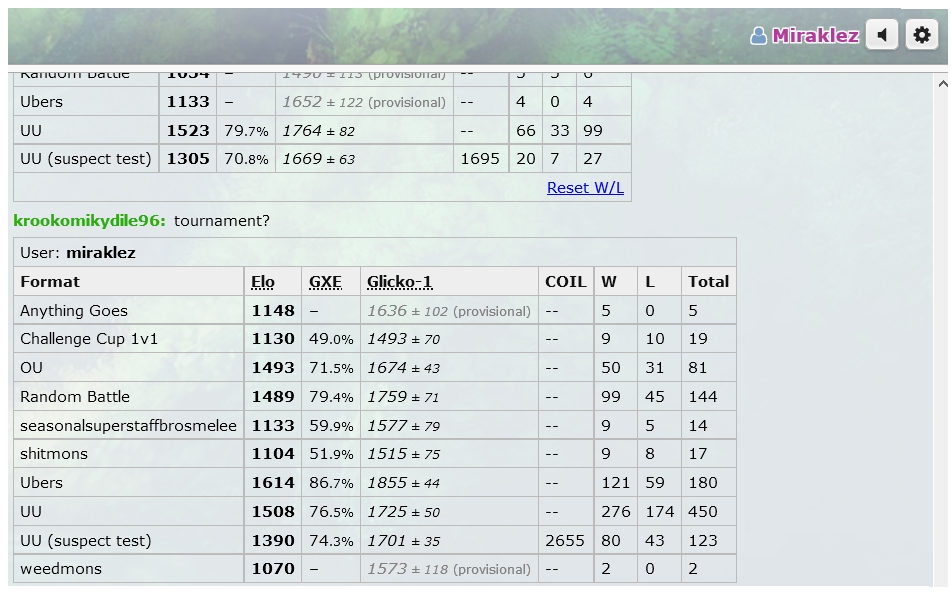Click the Miraklez username in the header
The height and width of the screenshot is (598, 951).
[814, 36]
